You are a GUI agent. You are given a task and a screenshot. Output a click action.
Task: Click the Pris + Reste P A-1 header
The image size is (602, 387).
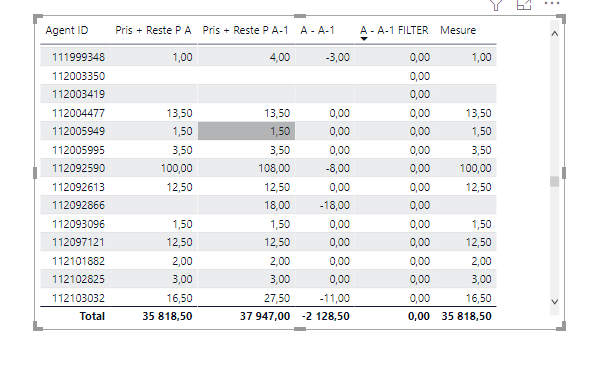245,30
